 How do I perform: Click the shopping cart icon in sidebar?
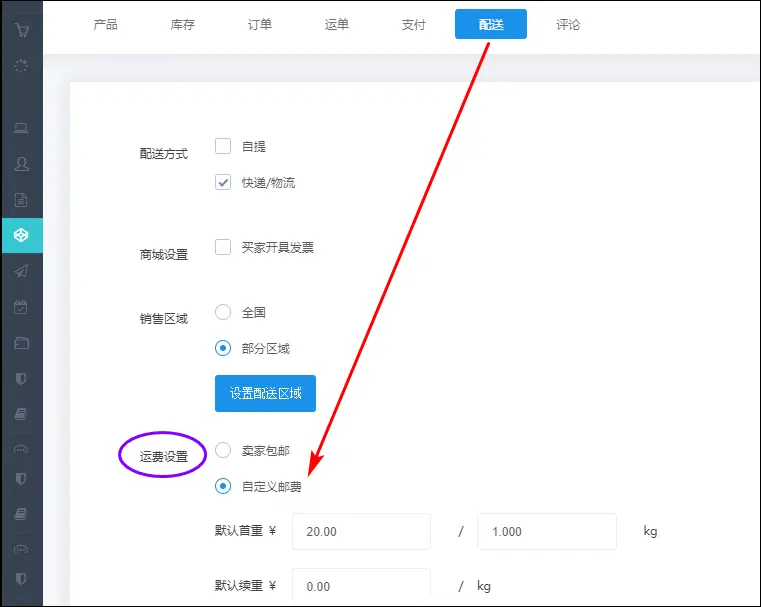coord(21,30)
